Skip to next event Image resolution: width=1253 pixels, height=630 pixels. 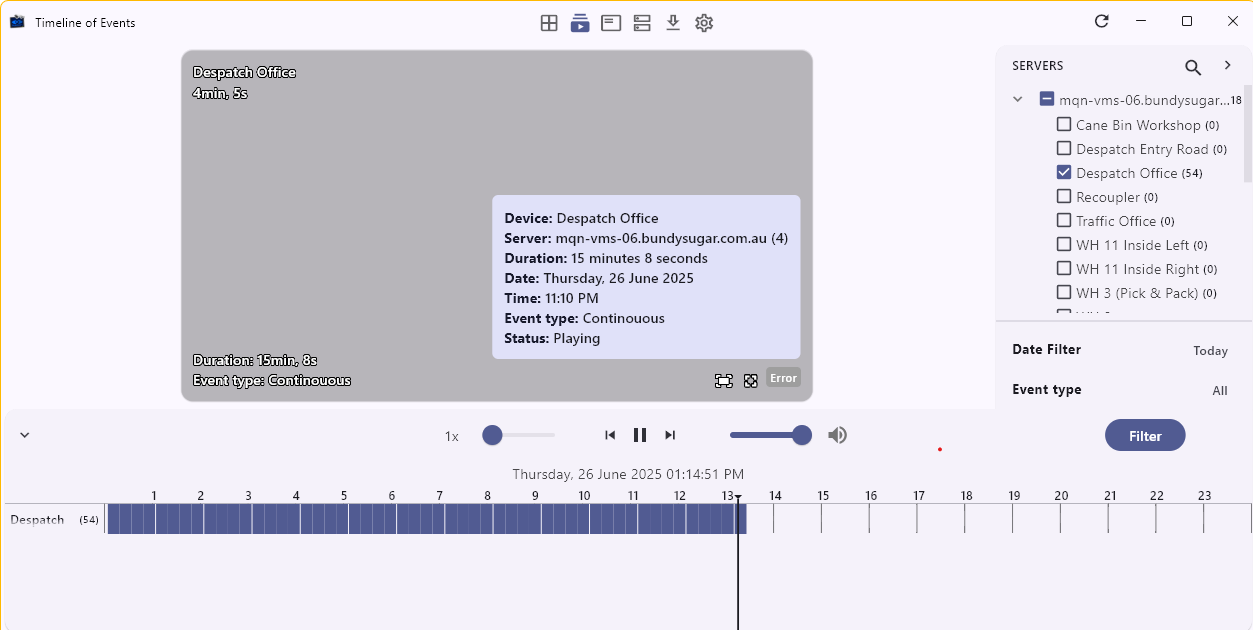tap(670, 435)
